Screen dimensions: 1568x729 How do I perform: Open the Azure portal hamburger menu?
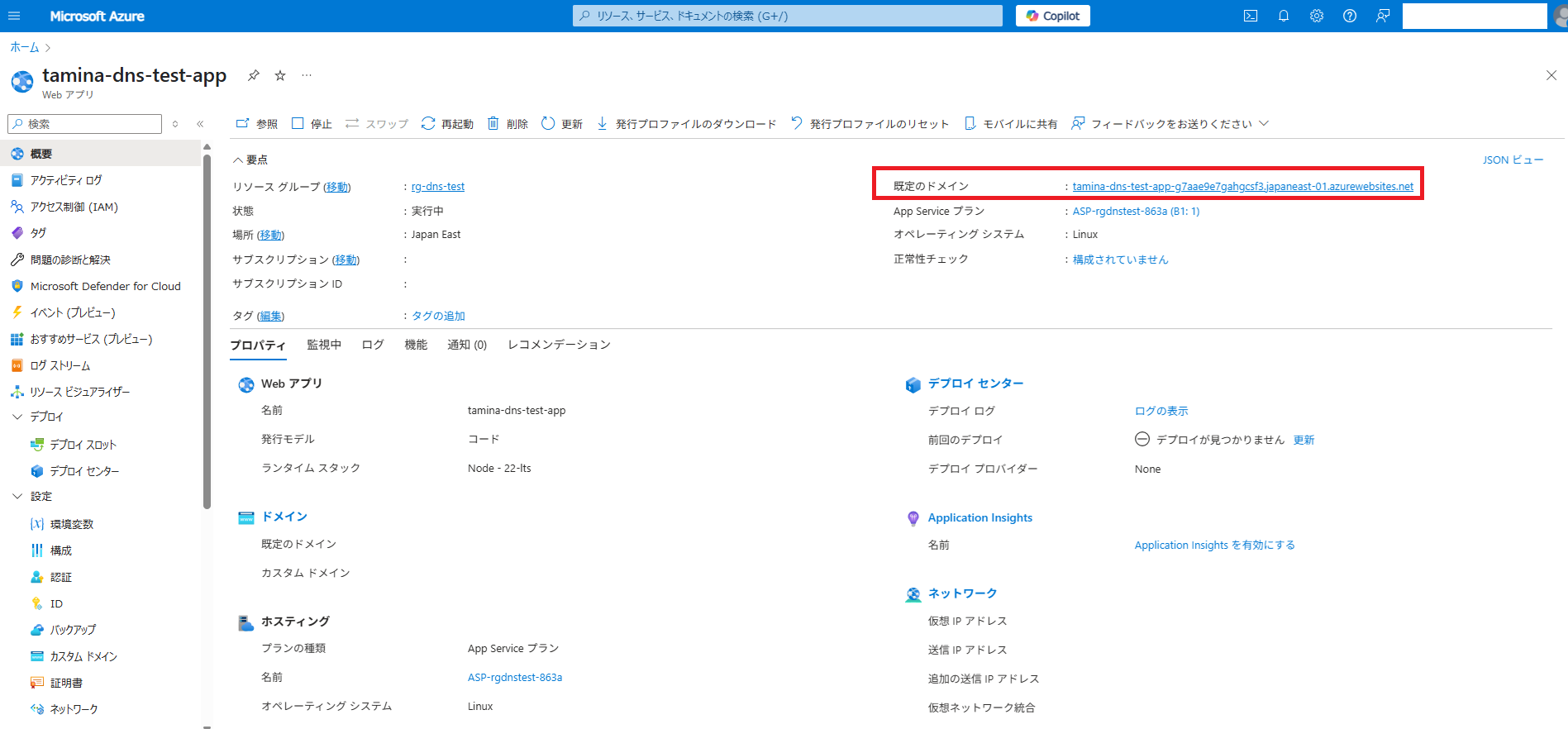(14, 16)
